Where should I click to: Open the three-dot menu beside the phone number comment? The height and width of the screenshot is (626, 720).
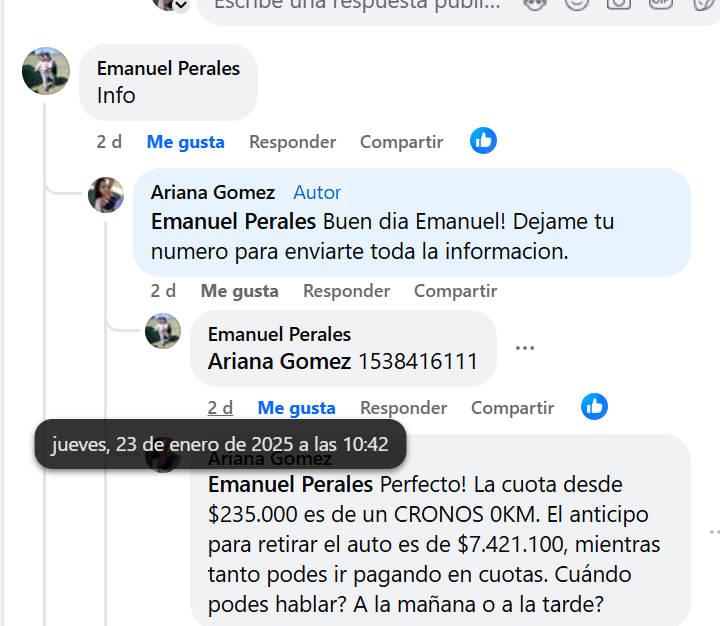[x=524, y=348]
